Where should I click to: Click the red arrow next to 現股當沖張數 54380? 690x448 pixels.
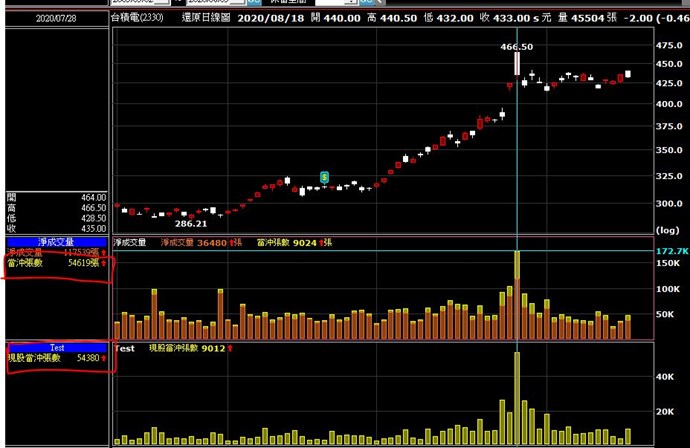click(x=103, y=357)
